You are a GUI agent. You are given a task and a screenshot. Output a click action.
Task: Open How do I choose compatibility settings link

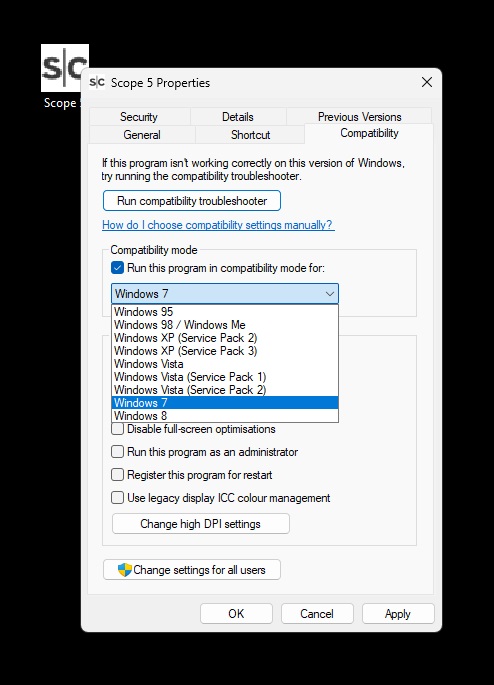(218, 225)
